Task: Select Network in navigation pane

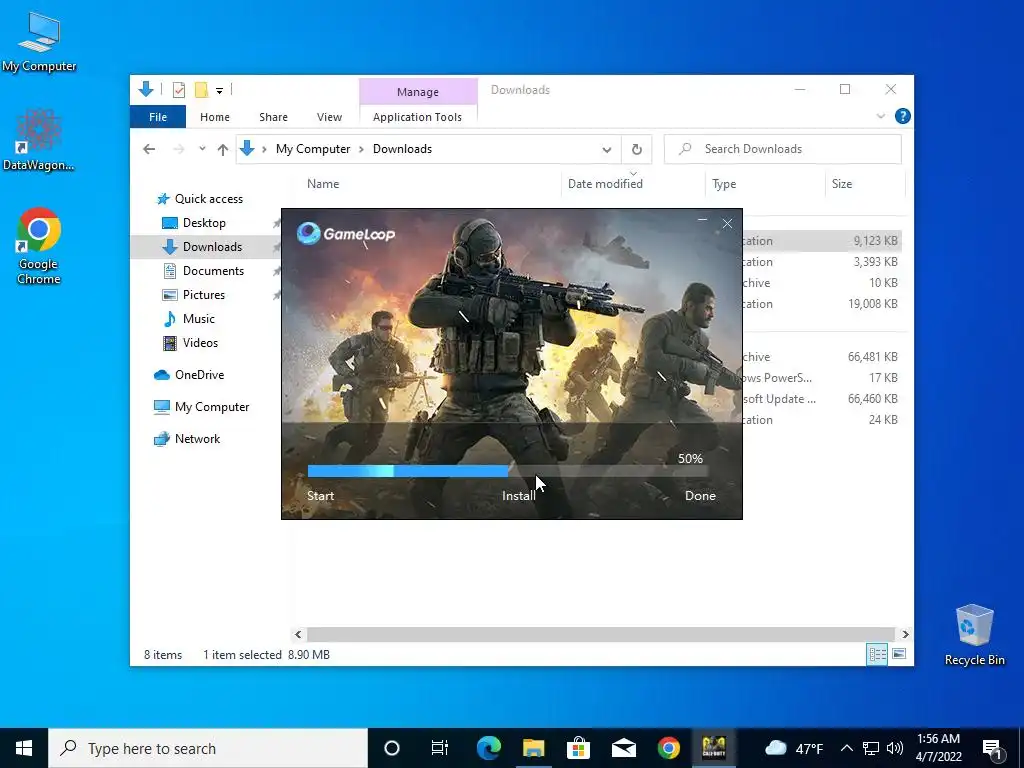Action: coord(197,439)
